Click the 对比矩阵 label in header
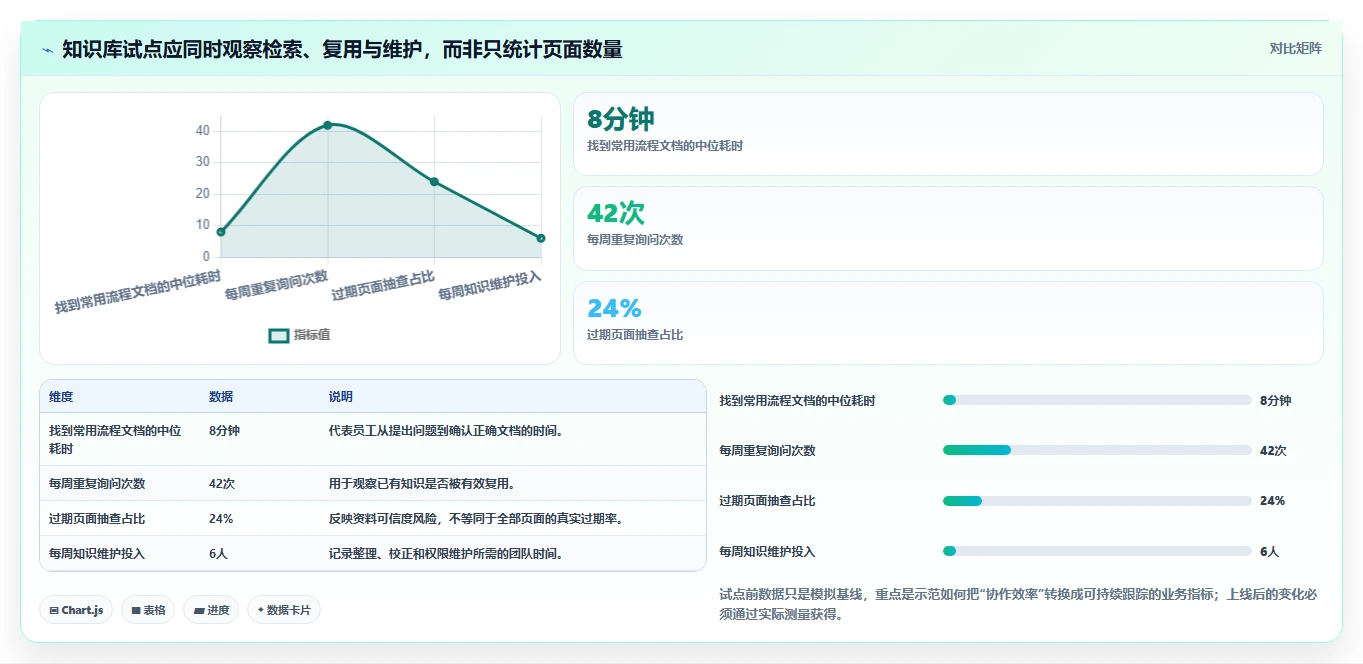This screenshot has width=1363, height=664. [1295, 48]
